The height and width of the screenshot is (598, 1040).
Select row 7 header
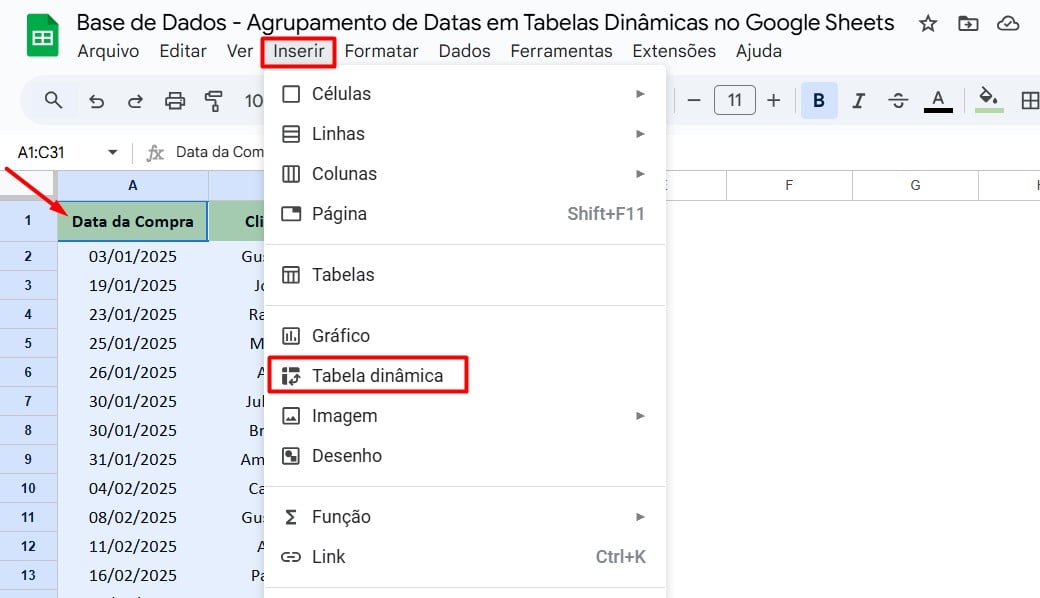[28, 401]
